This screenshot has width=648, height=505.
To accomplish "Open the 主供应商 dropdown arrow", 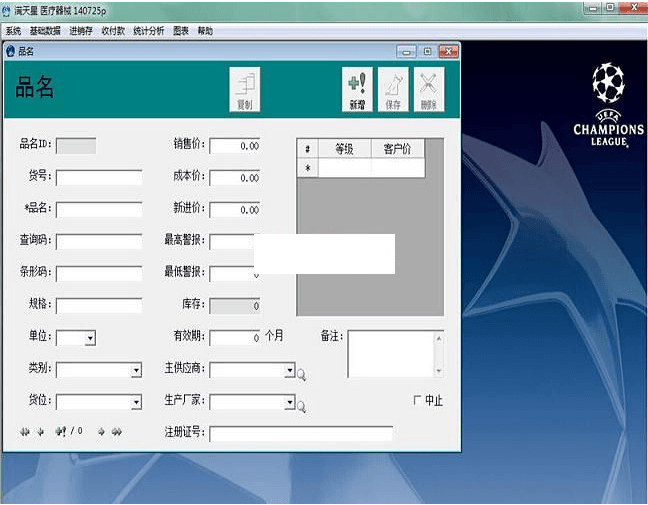I will click(x=289, y=371).
